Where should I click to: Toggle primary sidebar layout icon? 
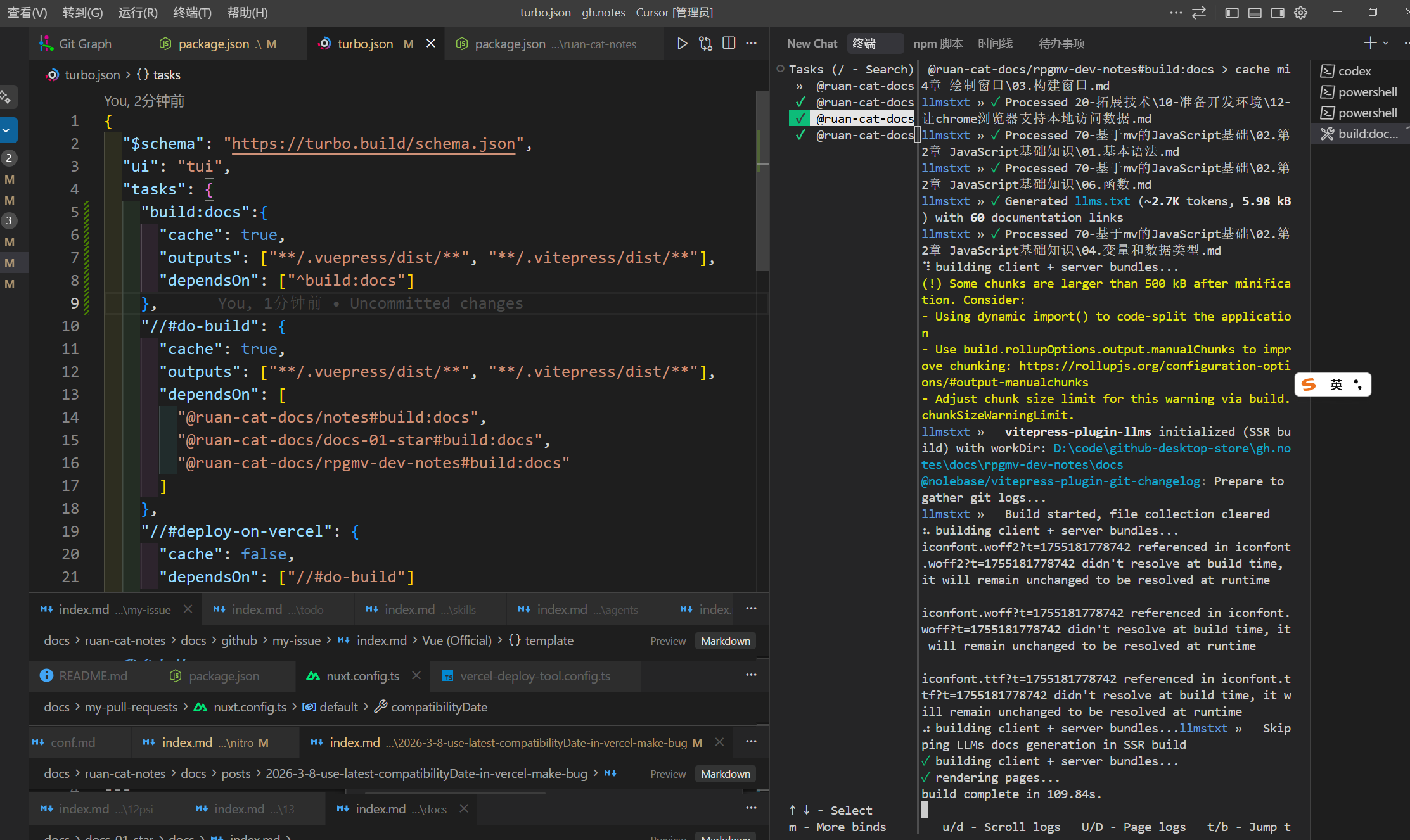point(1232,13)
